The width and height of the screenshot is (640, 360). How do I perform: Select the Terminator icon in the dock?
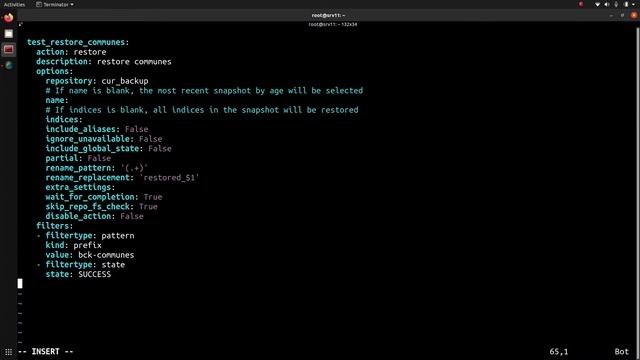[9, 49]
